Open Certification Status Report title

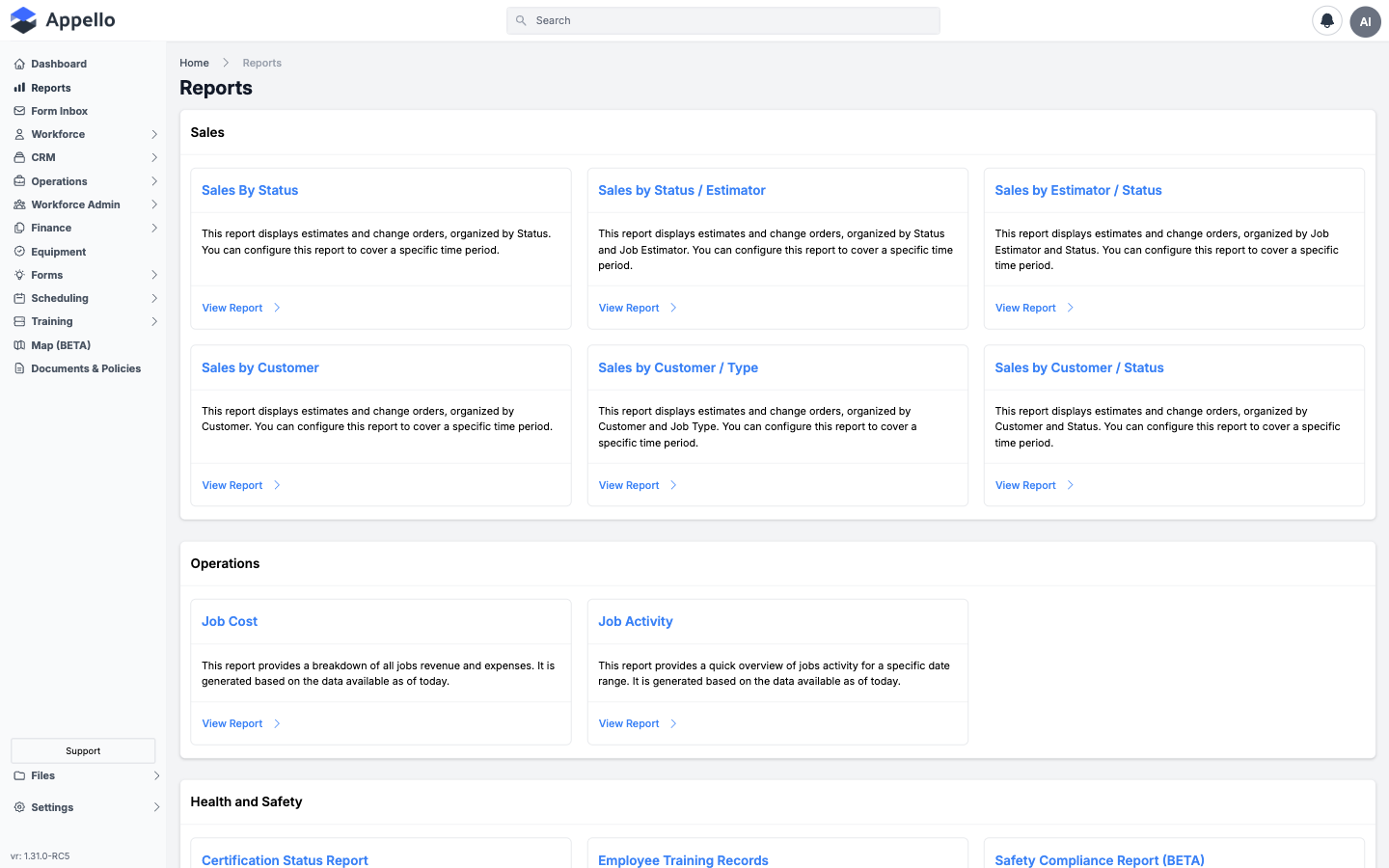coord(285,860)
